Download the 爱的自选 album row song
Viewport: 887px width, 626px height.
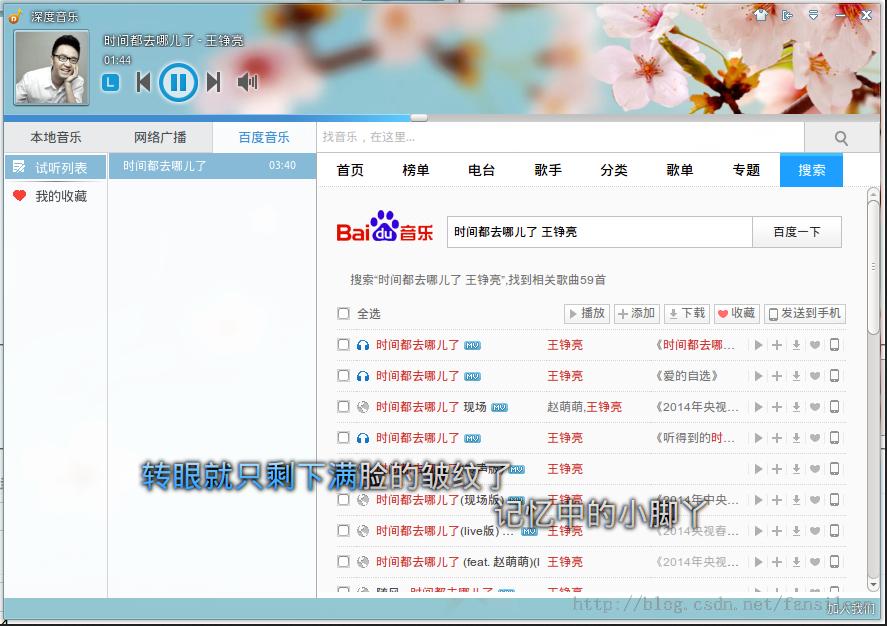coord(796,376)
